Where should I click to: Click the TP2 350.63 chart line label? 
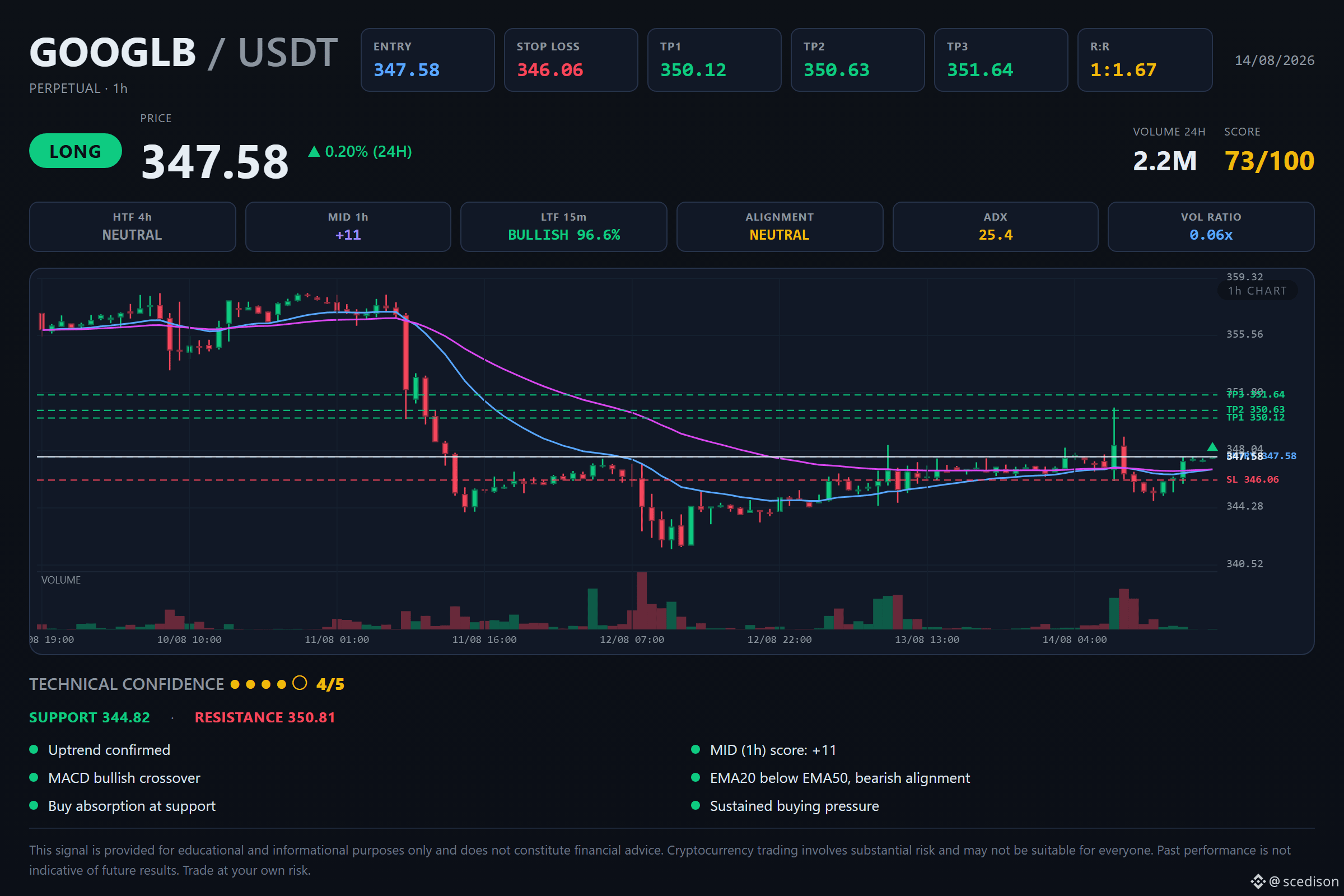point(1256,410)
